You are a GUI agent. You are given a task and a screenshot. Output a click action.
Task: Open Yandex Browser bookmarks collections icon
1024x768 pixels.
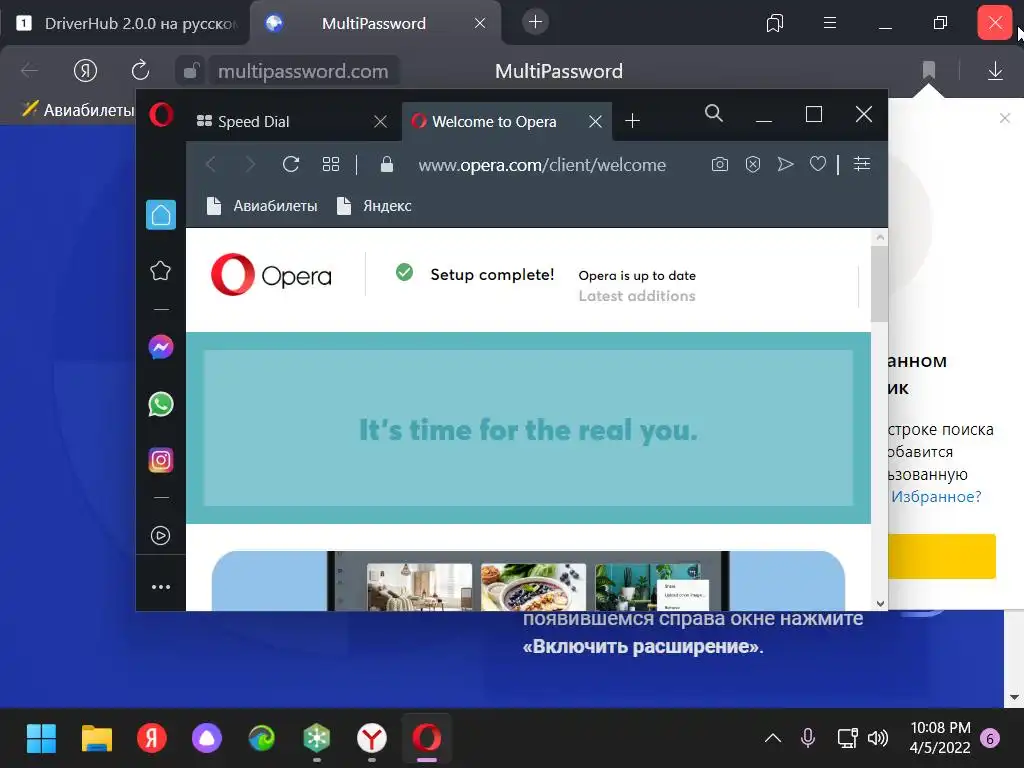[775, 24]
